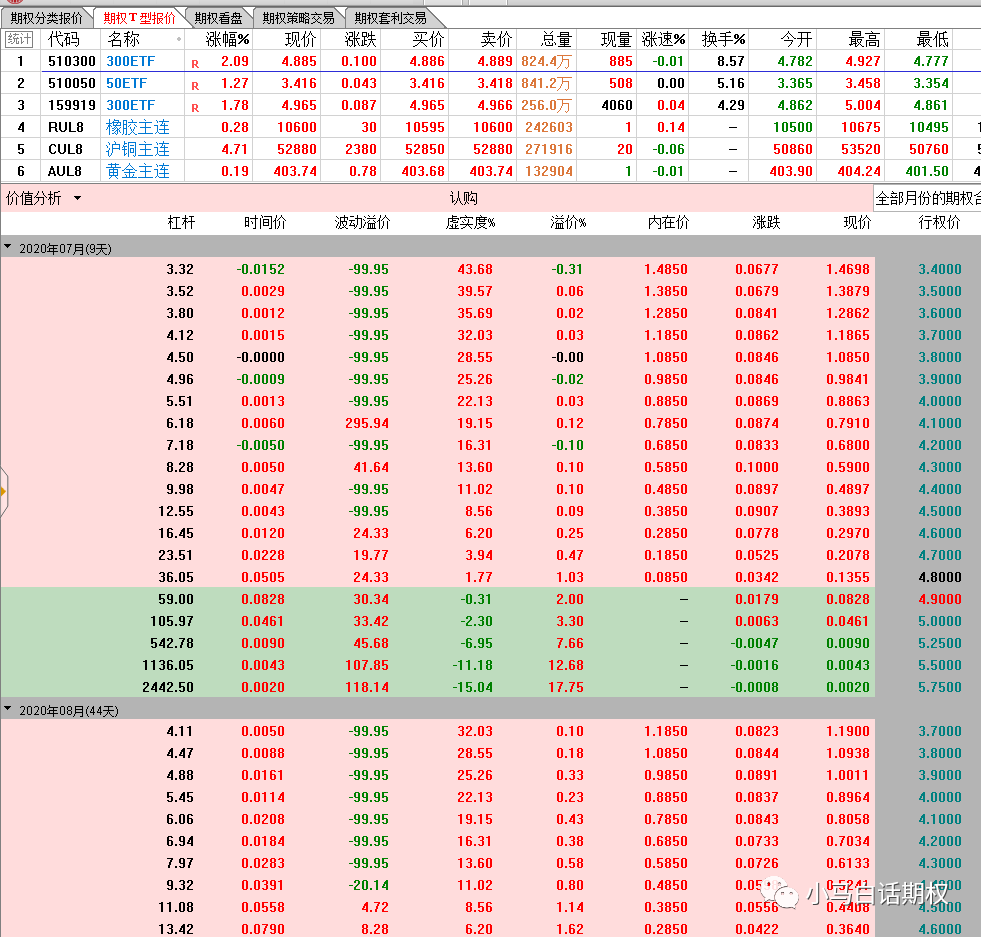Click R marker on 510300 row
The height and width of the screenshot is (937, 981).
[x=195, y=63]
